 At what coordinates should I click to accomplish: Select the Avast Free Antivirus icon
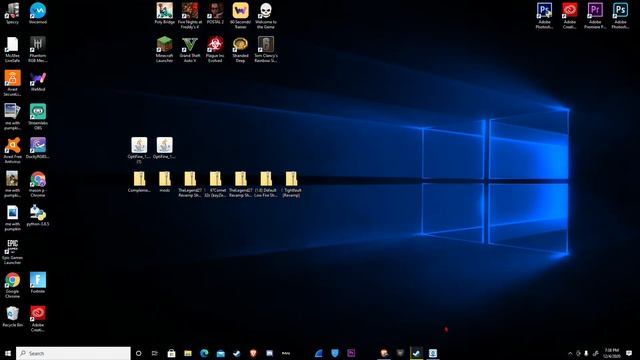pos(12,150)
